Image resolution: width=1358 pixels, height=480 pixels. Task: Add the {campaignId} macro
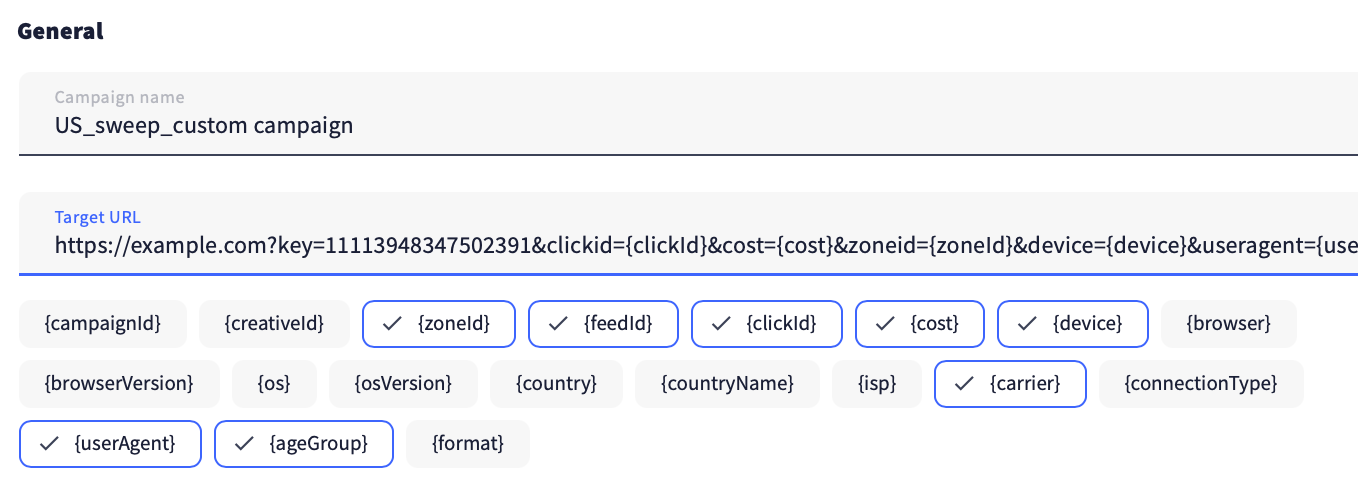[103, 323]
